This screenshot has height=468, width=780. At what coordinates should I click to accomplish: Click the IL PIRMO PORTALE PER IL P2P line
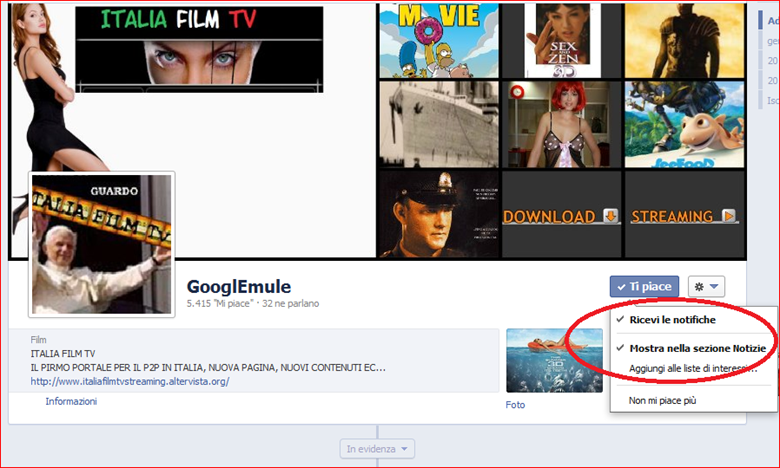208,368
